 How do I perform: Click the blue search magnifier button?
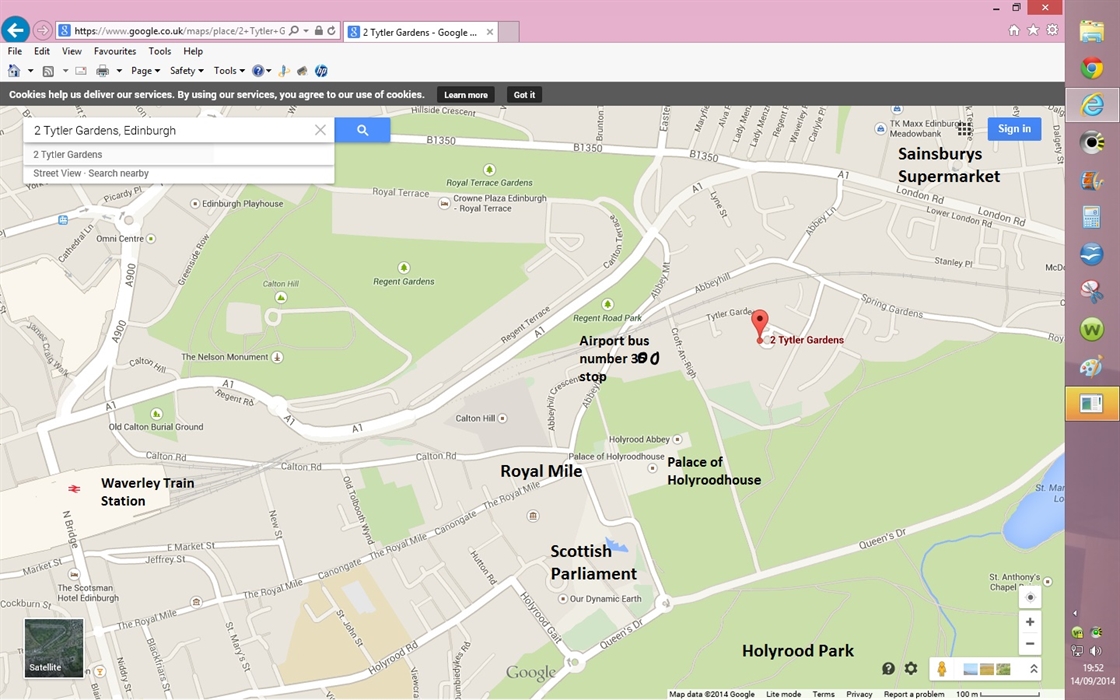[362, 130]
